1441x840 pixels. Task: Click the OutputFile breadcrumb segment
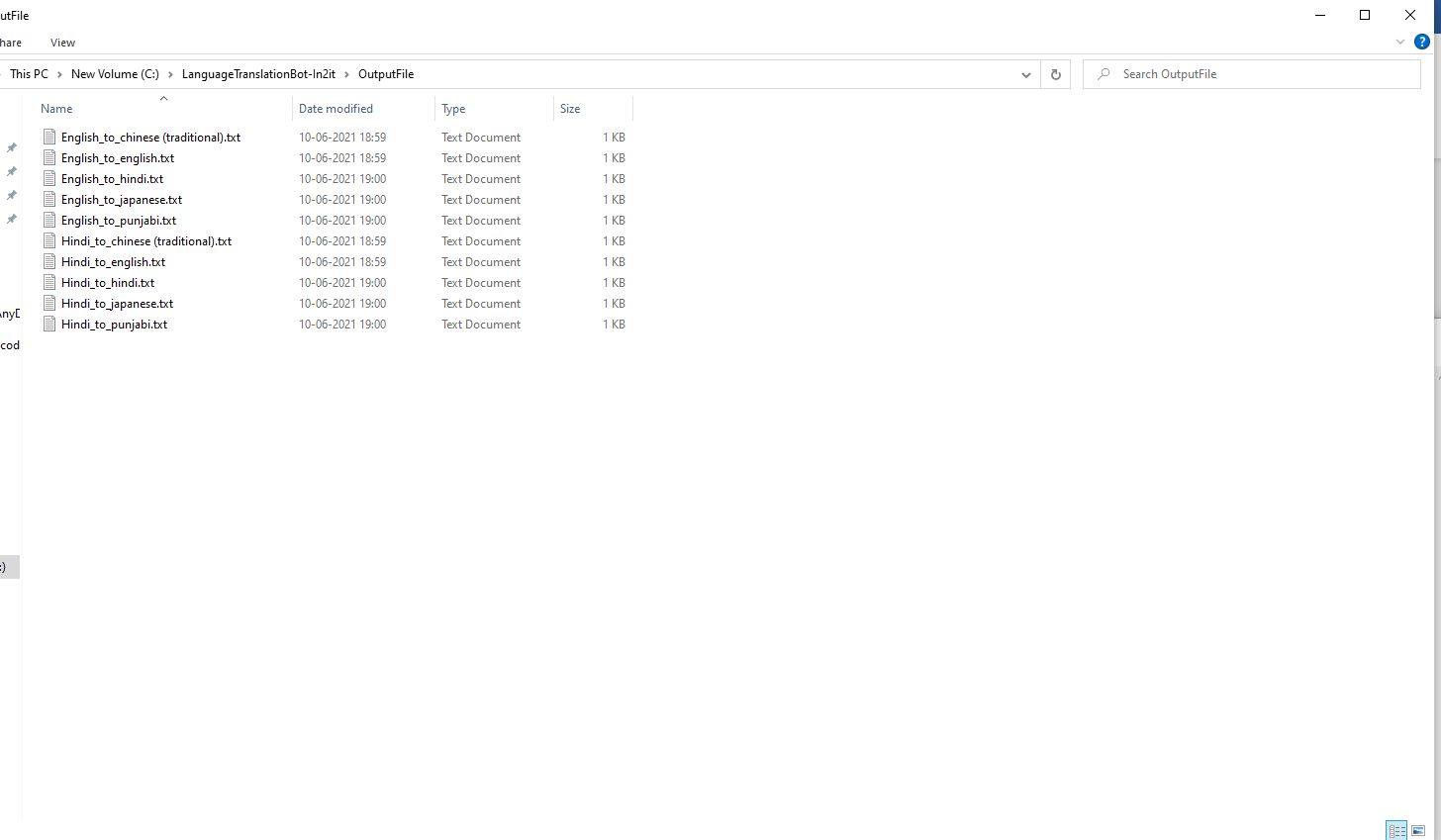(x=386, y=74)
